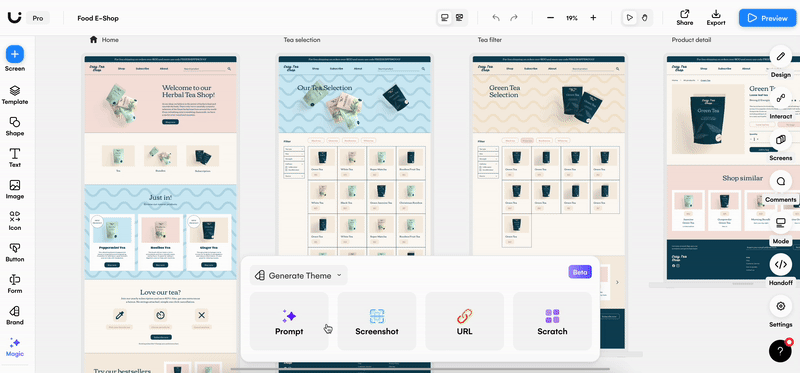The image size is (800, 373).
Task: Open the Pro plan badge menu
Action: point(38,18)
